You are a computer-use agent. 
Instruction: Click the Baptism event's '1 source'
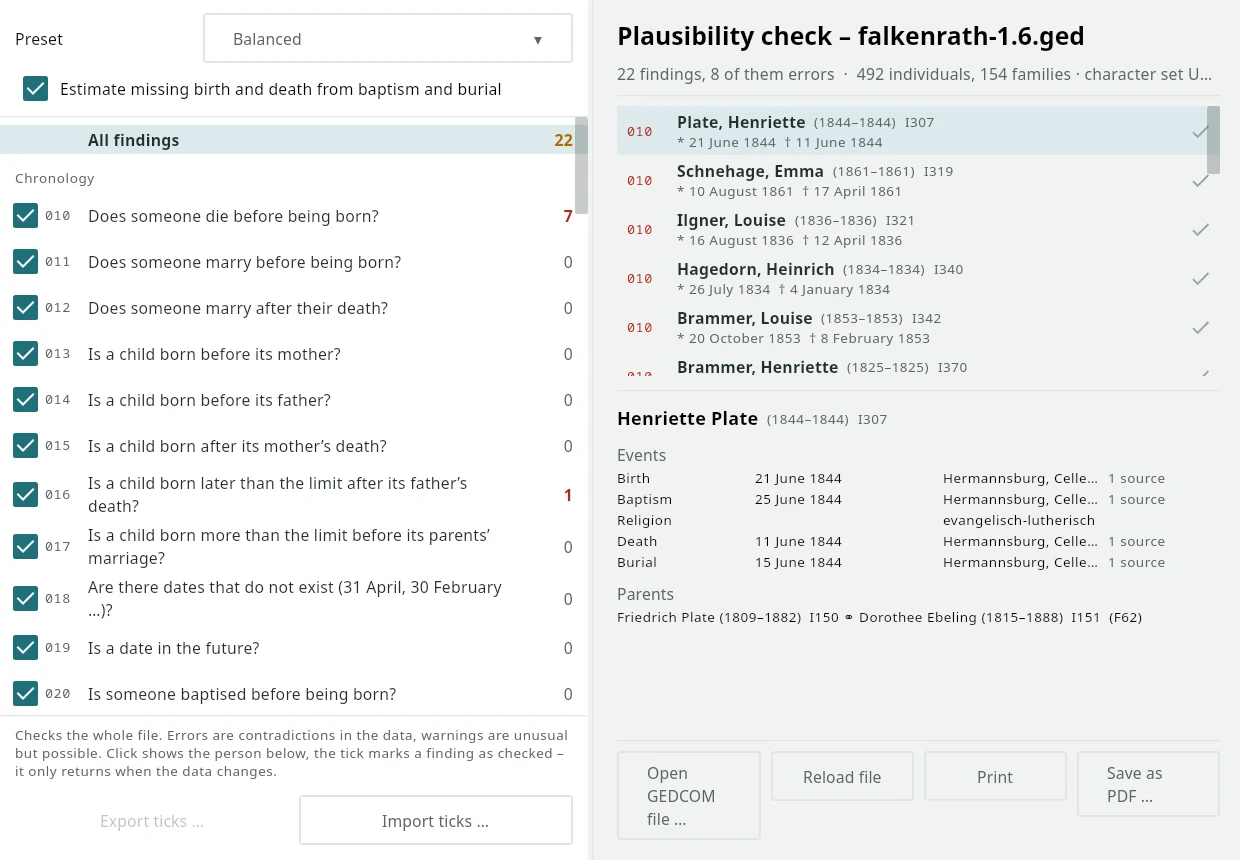1136,499
